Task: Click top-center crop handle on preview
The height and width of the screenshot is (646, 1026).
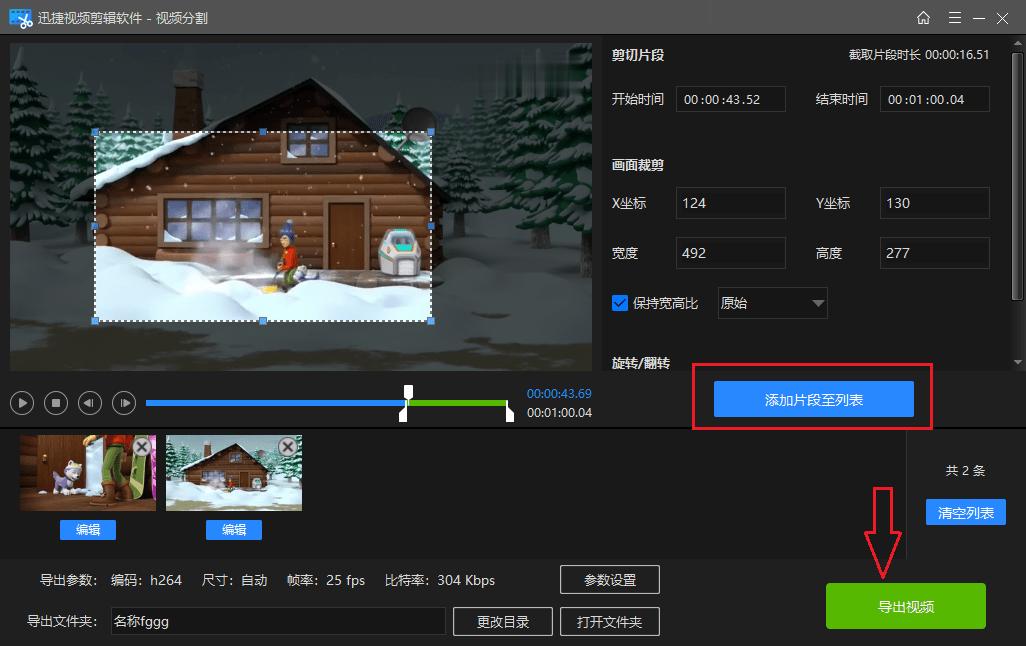Action: click(263, 132)
